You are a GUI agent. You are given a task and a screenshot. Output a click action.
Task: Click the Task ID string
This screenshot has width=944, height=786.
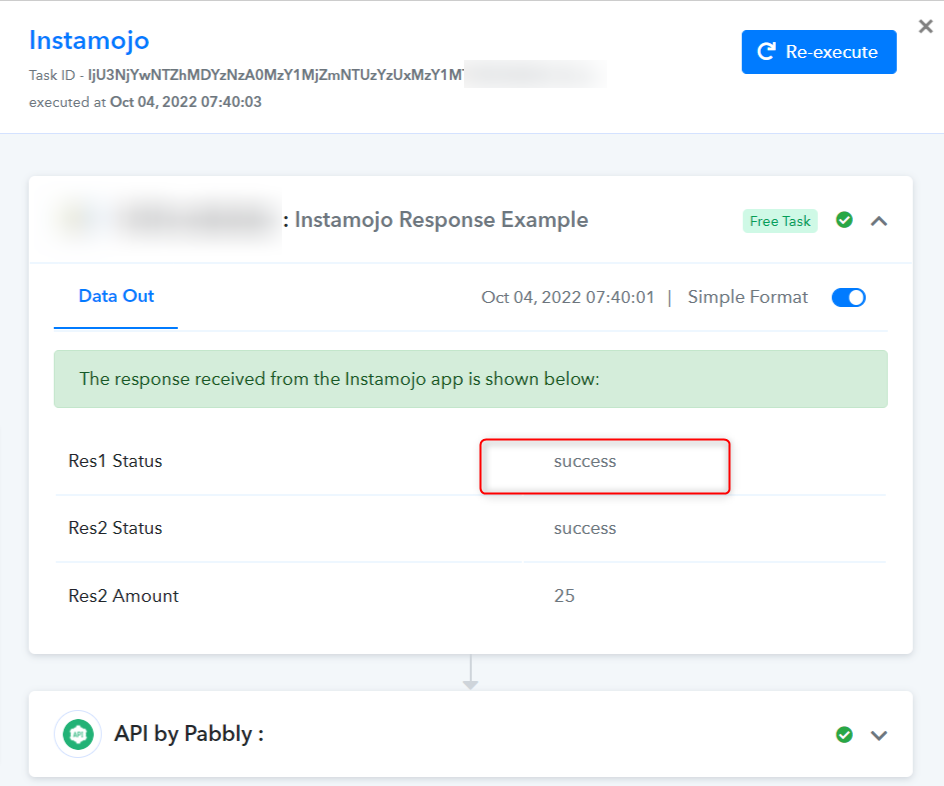pos(276,75)
